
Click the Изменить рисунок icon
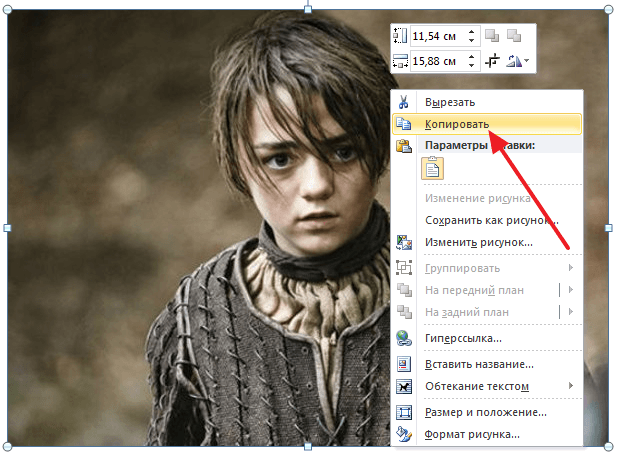tap(404, 242)
